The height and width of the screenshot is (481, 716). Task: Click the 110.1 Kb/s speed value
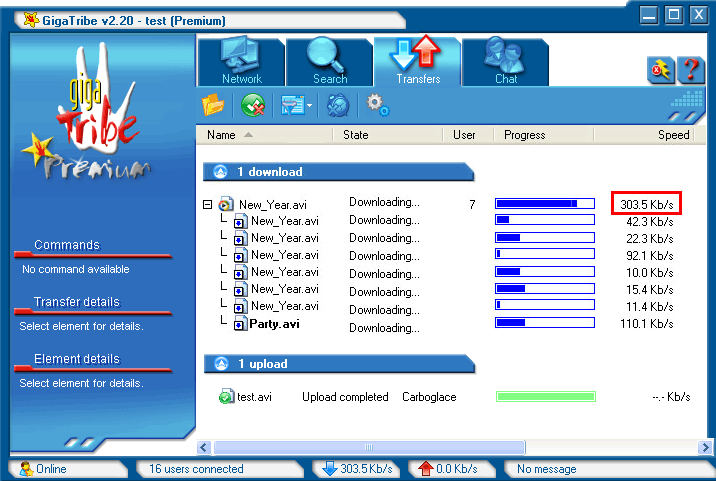click(x=646, y=323)
